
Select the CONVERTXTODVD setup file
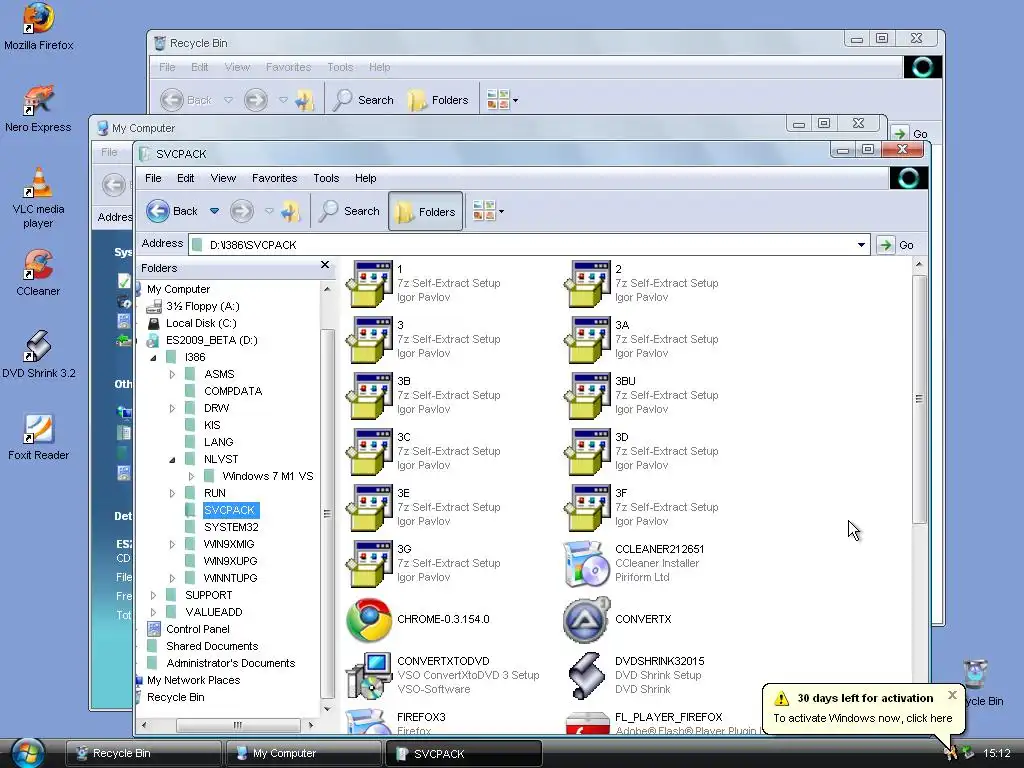coord(444,676)
